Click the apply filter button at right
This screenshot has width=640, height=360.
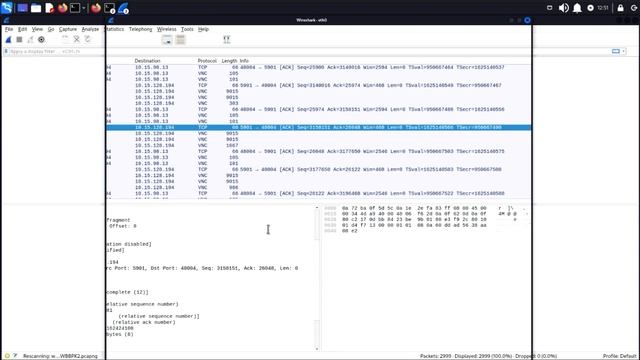pyautogui.click(x=616, y=51)
